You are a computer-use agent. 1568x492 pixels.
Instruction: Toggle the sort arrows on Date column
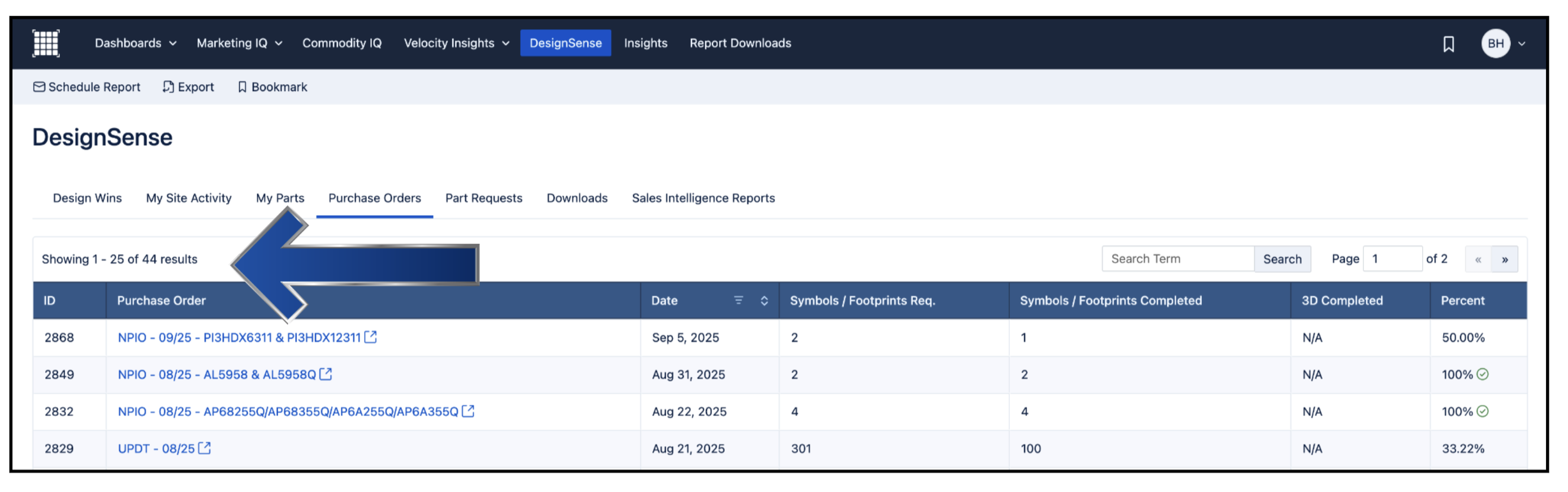click(764, 301)
